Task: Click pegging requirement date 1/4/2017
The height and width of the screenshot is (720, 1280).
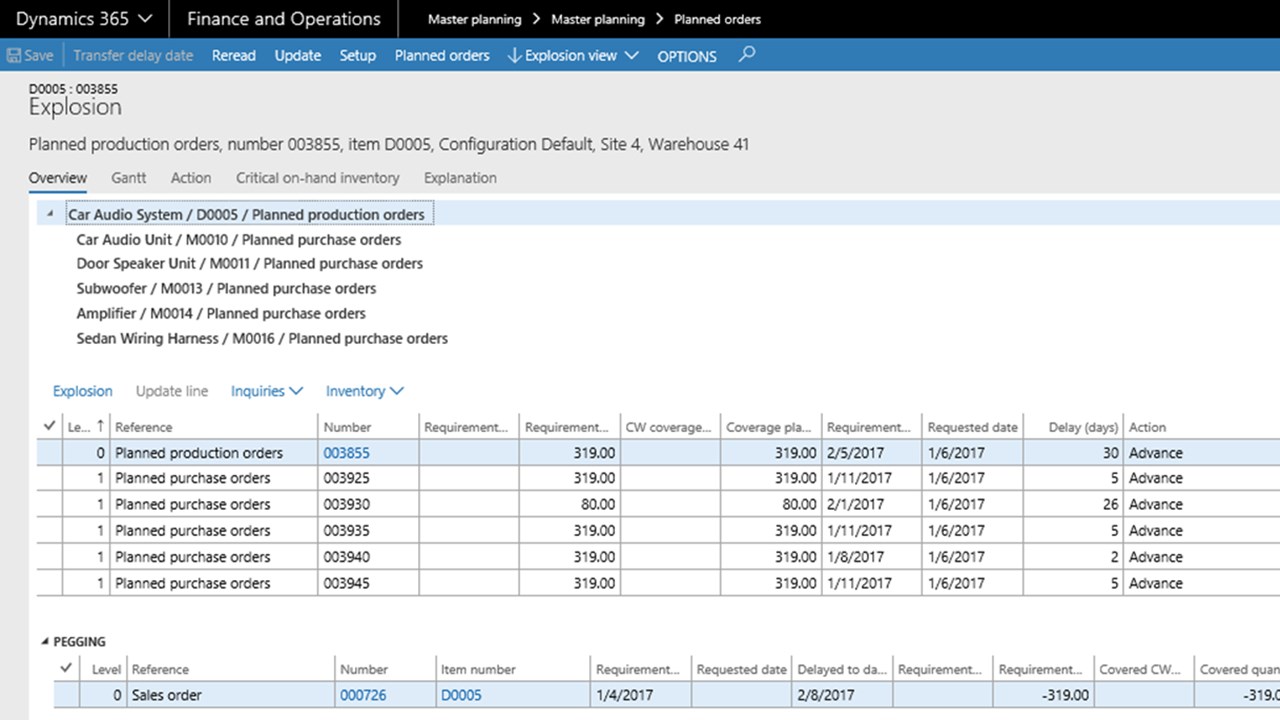Action: point(641,695)
